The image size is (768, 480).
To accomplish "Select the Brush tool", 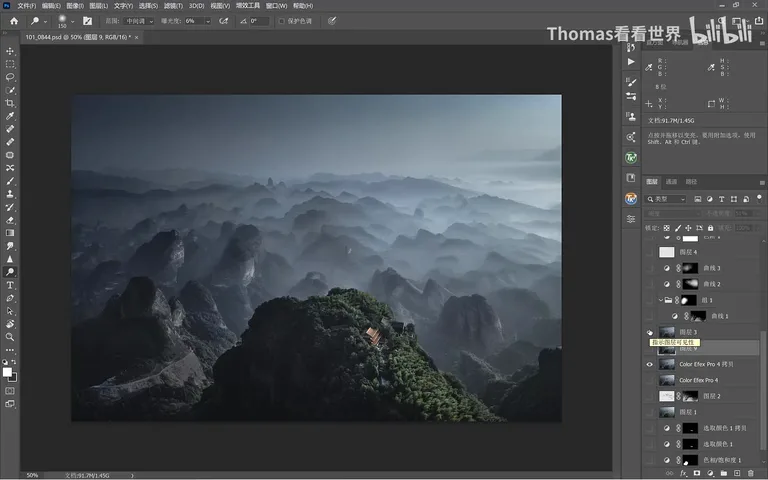I will (x=10, y=181).
